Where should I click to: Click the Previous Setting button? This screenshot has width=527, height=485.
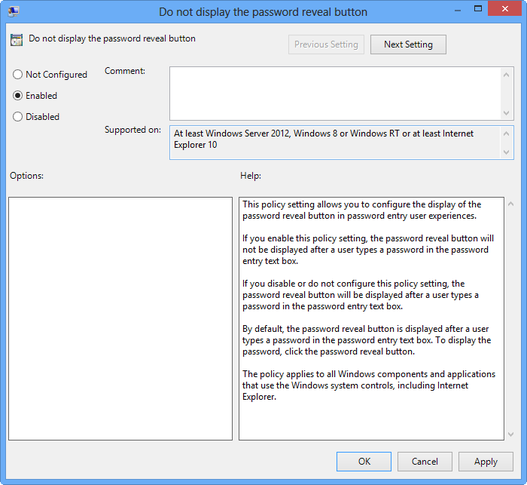tap(326, 44)
